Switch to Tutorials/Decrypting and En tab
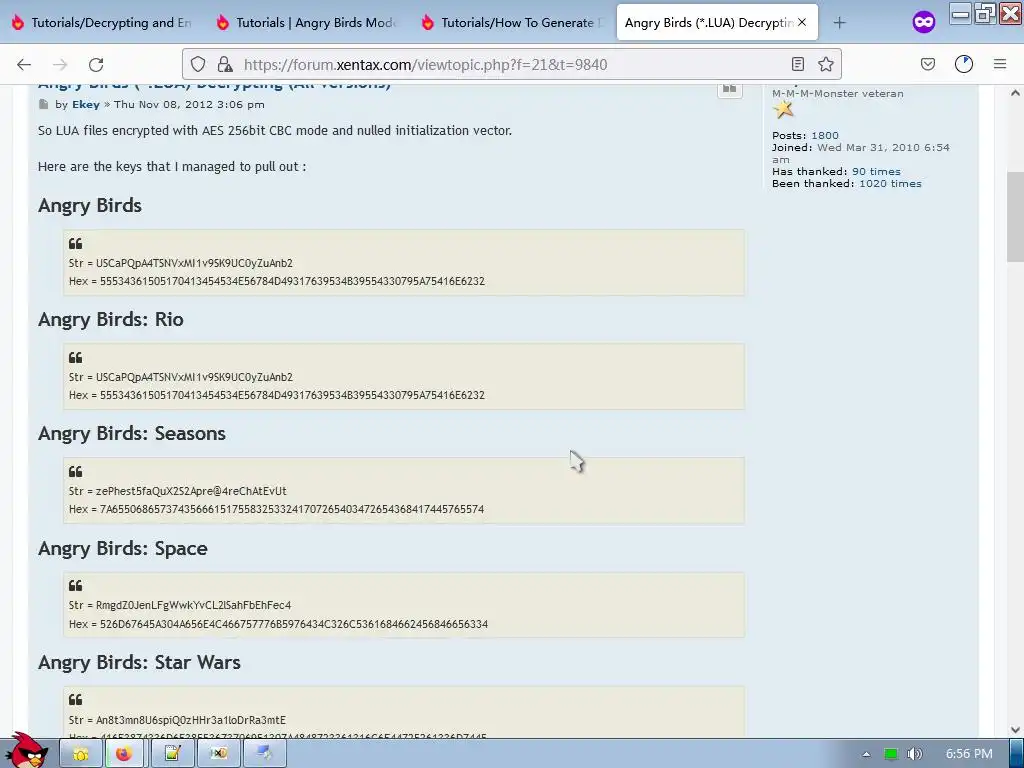This screenshot has height=768, width=1024. tap(102, 23)
